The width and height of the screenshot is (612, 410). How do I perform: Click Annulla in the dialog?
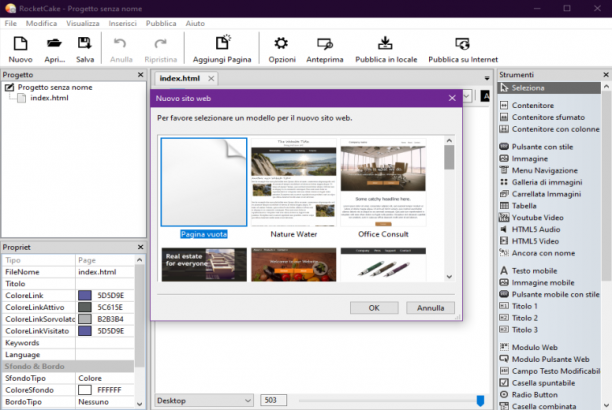click(431, 308)
